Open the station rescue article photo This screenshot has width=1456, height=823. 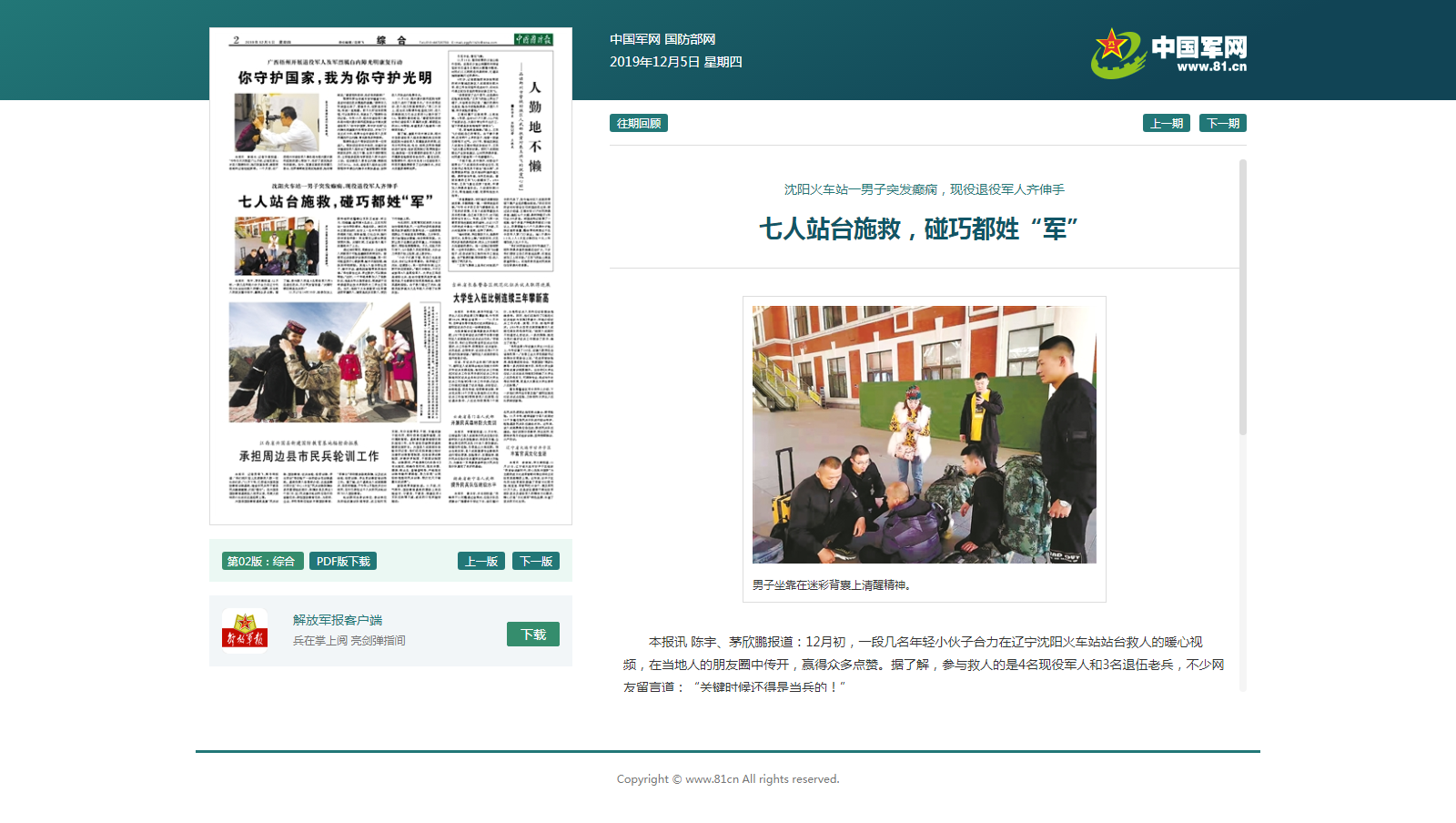[x=924, y=434]
